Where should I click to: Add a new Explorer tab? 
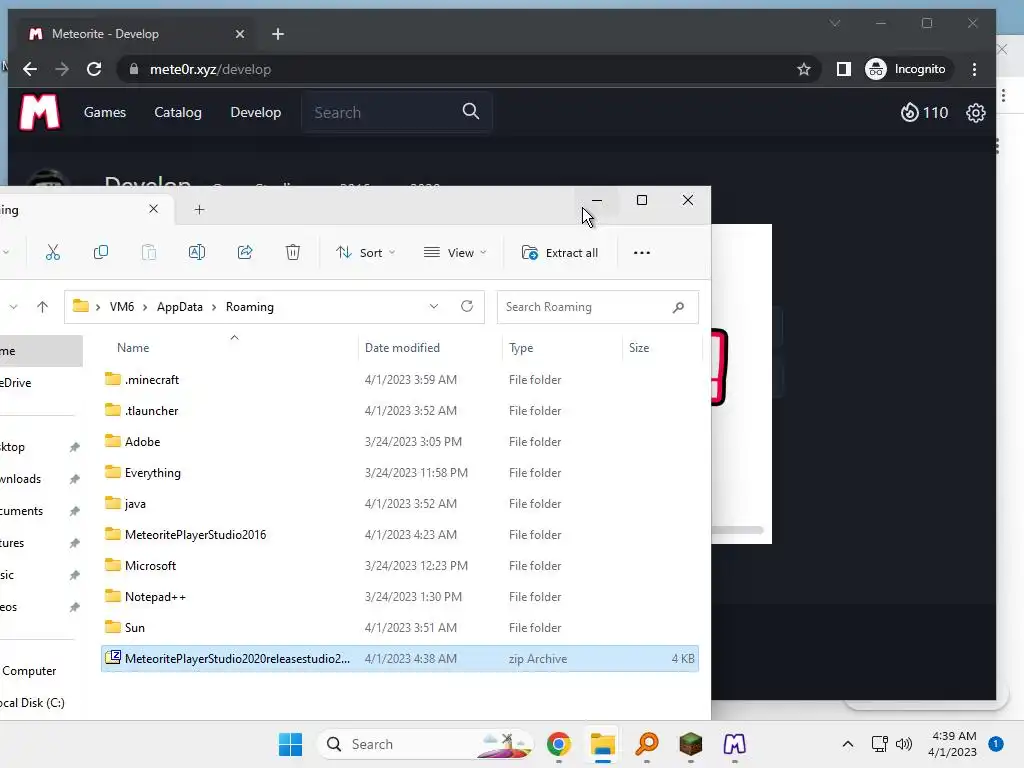point(200,210)
